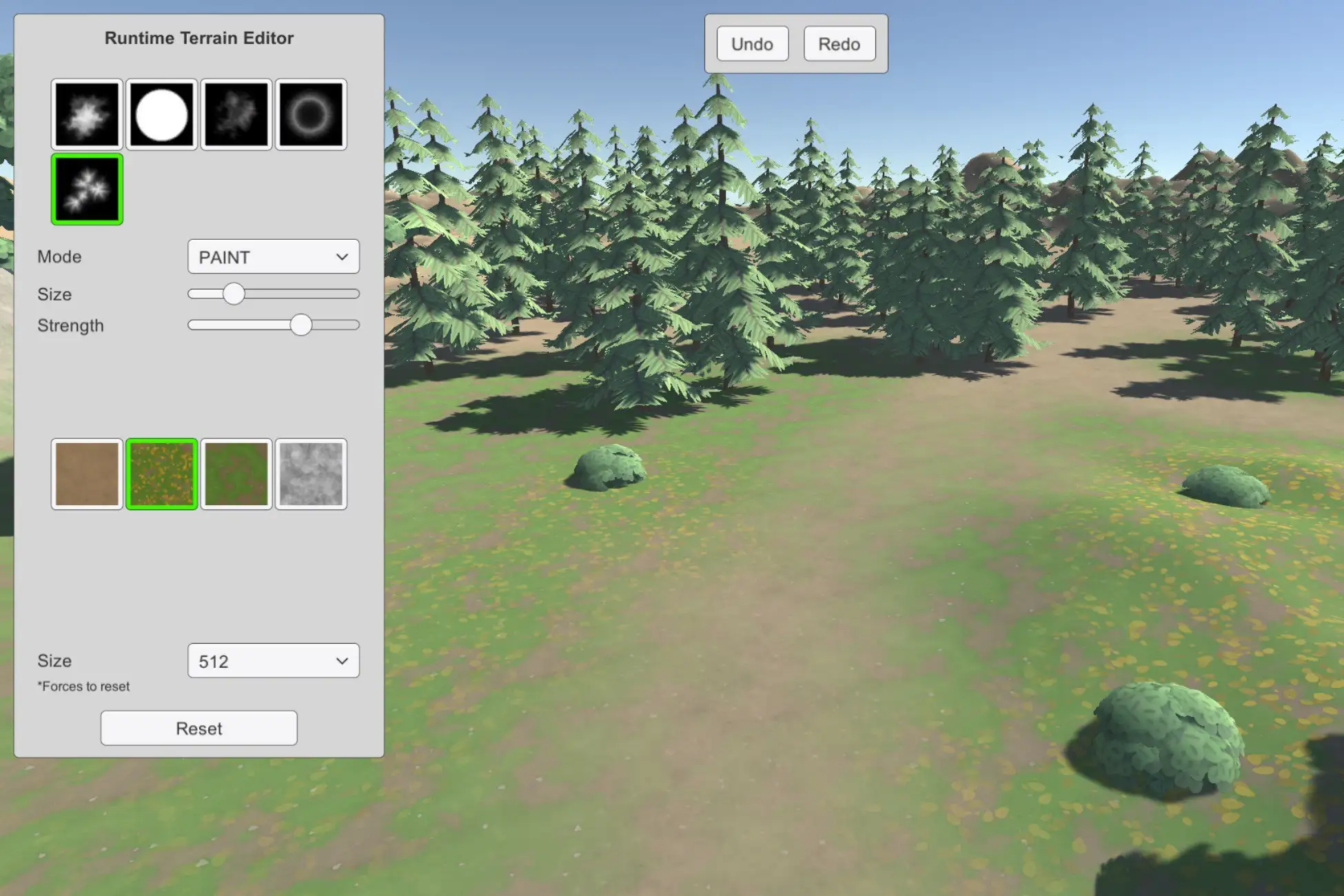Select the soft splatter brush icon
This screenshot has width=1344, height=896.
tap(87, 114)
